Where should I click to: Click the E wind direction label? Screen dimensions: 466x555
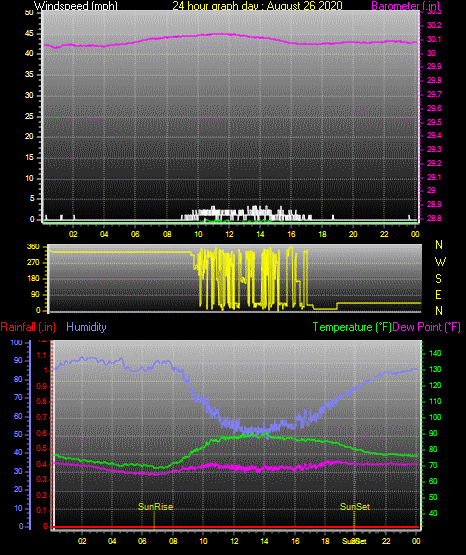pos(438,295)
